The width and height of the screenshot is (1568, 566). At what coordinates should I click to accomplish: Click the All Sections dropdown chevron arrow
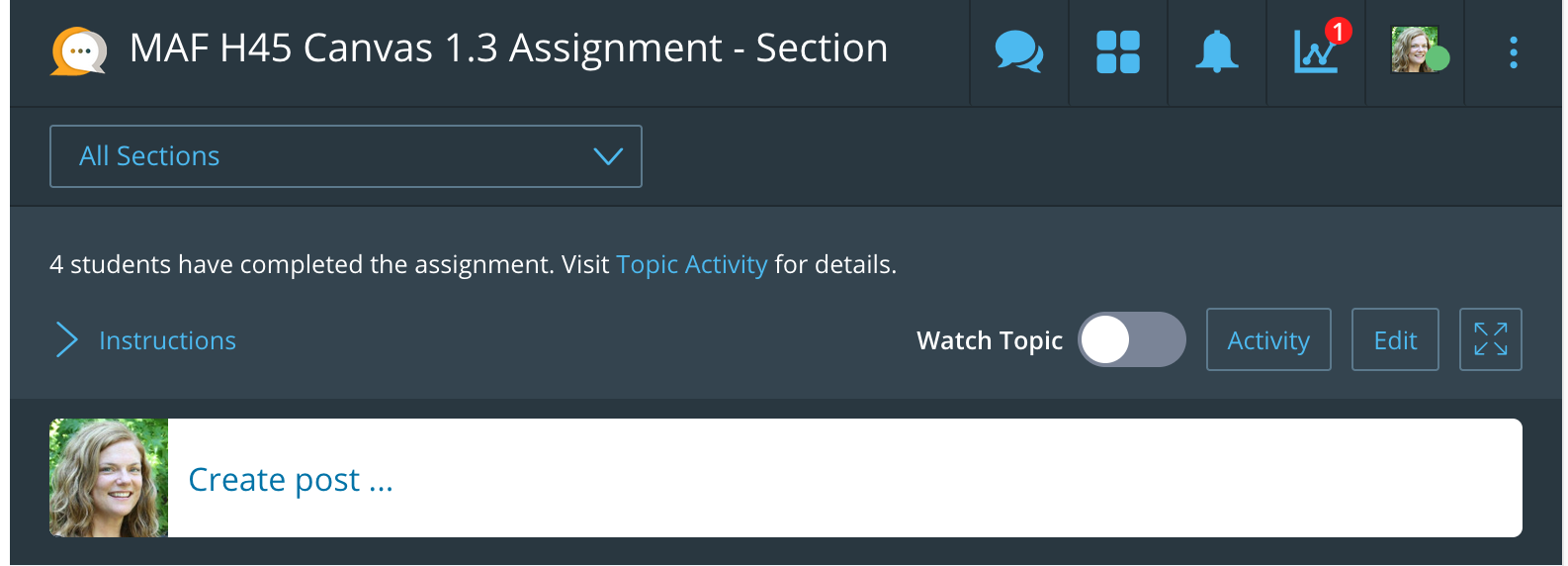pyautogui.click(x=608, y=156)
